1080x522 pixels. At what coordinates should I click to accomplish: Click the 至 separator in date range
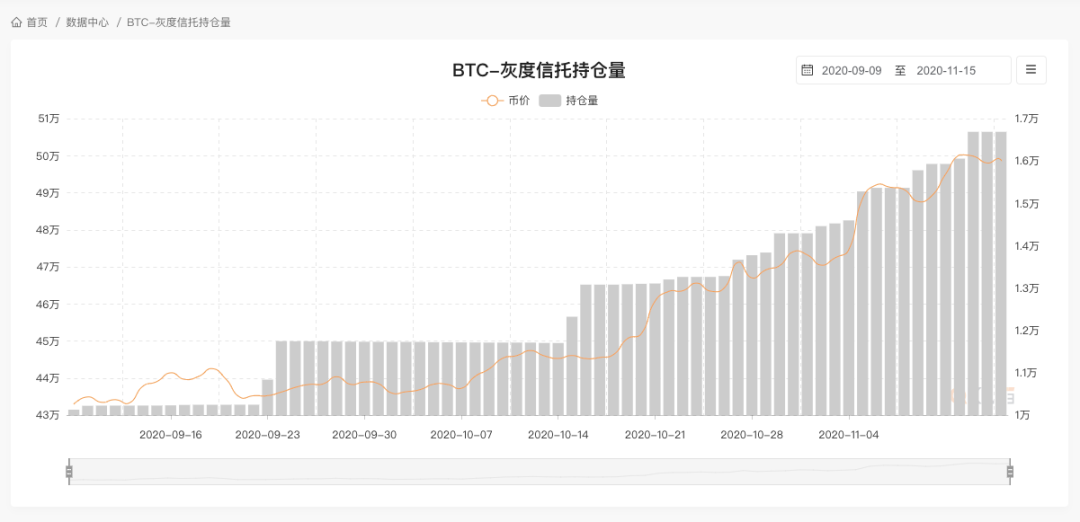click(900, 70)
